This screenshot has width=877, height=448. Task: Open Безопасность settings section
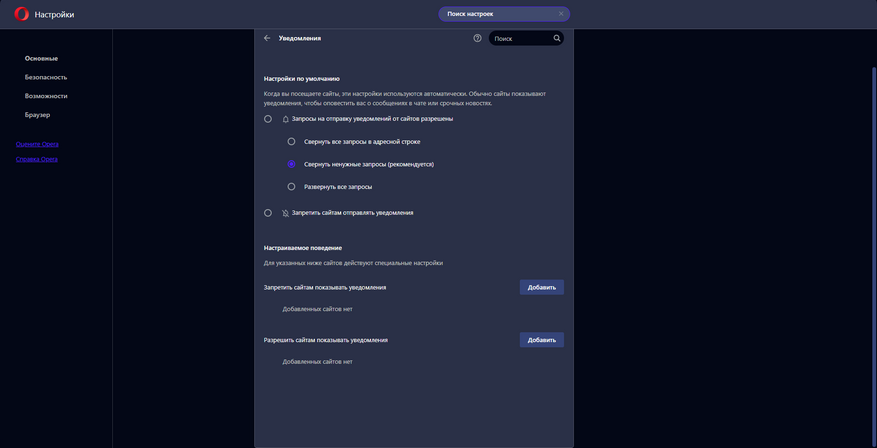[46, 77]
